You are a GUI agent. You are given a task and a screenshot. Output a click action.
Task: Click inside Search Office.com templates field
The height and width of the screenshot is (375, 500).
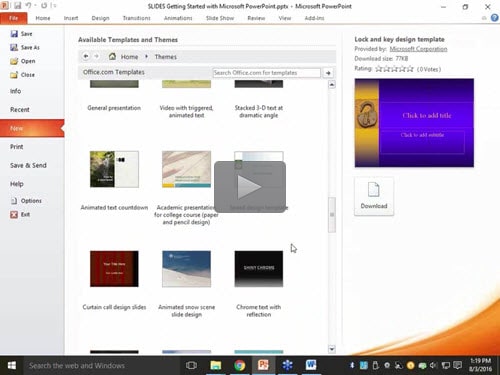pyautogui.click(x=266, y=73)
